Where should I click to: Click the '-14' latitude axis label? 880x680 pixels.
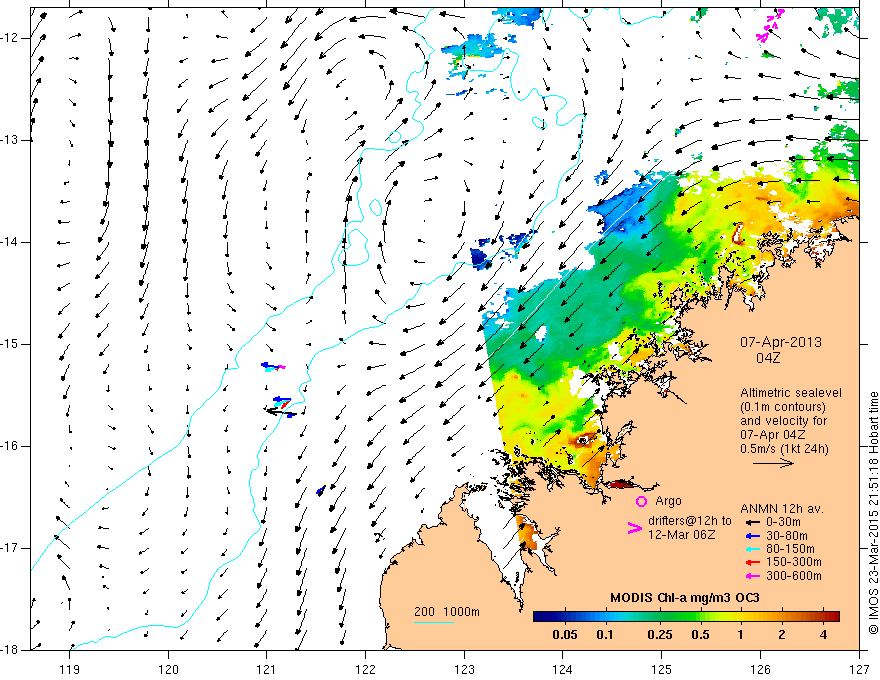[10, 242]
